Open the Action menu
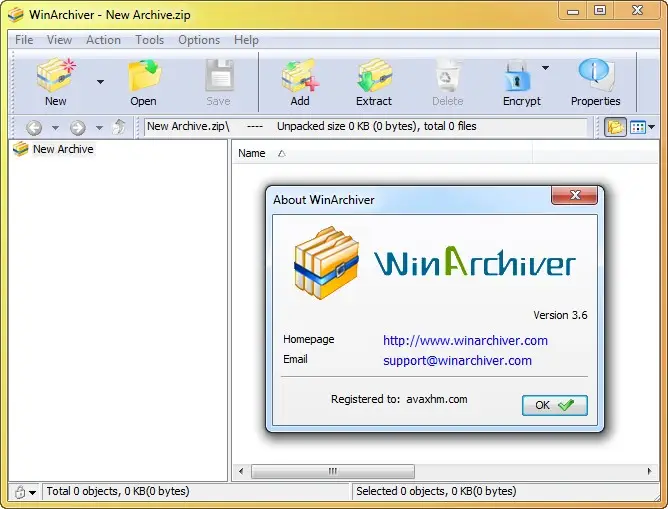This screenshot has height=509, width=668. [x=104, y=40]
